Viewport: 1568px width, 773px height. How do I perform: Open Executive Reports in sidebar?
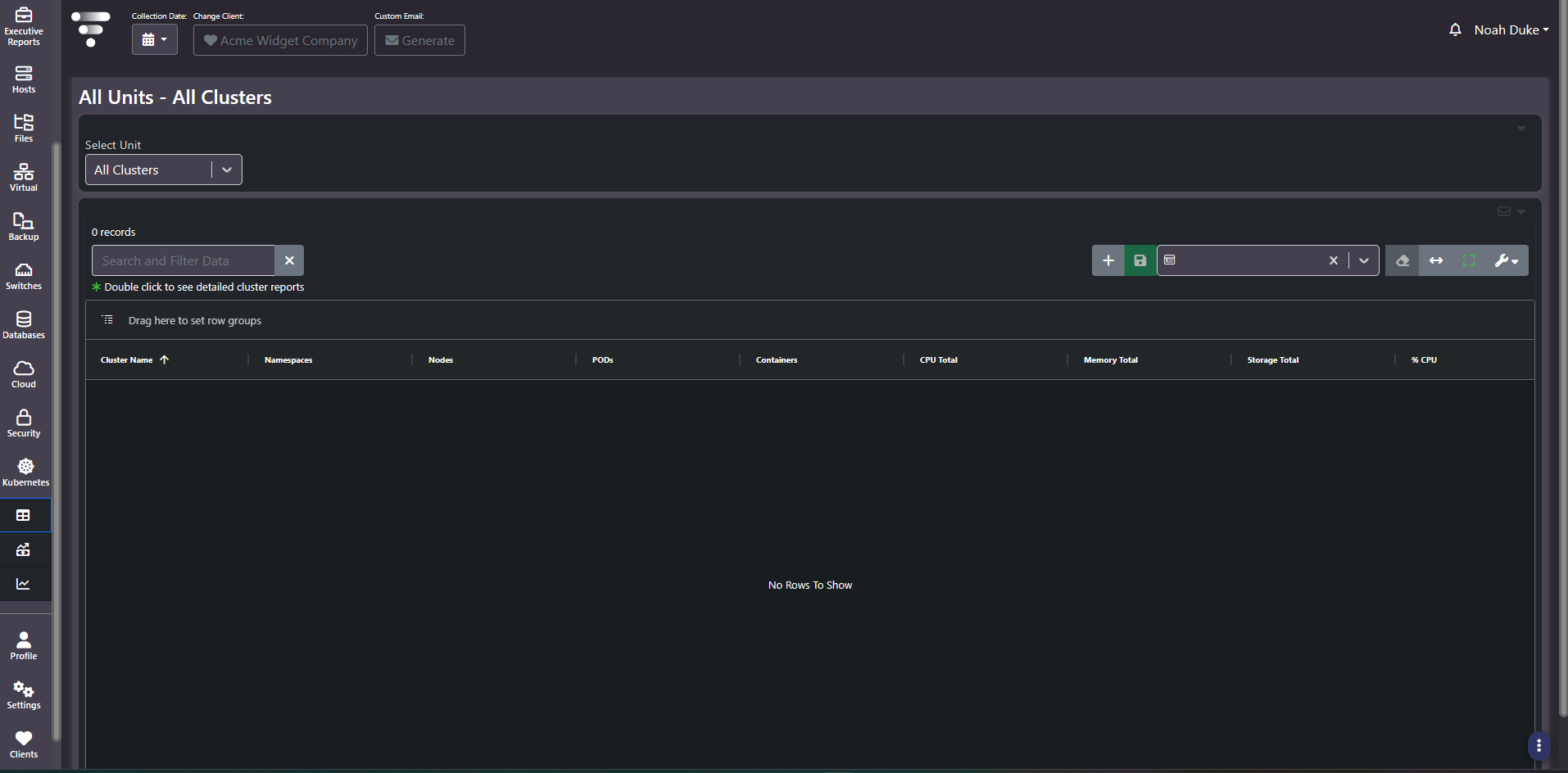point(24,26)
